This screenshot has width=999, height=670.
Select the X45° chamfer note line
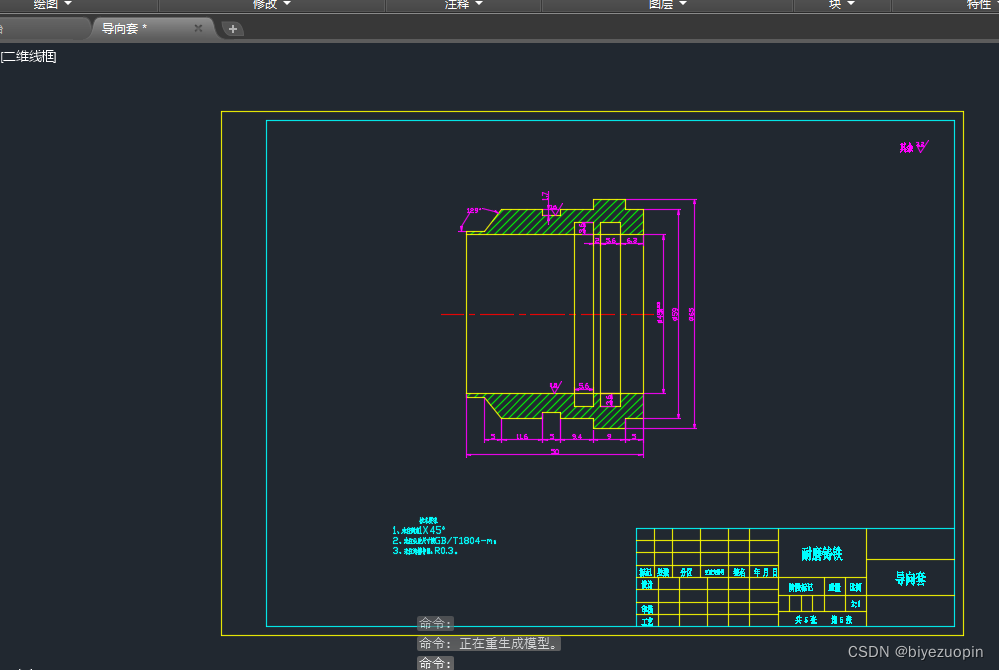419,530
